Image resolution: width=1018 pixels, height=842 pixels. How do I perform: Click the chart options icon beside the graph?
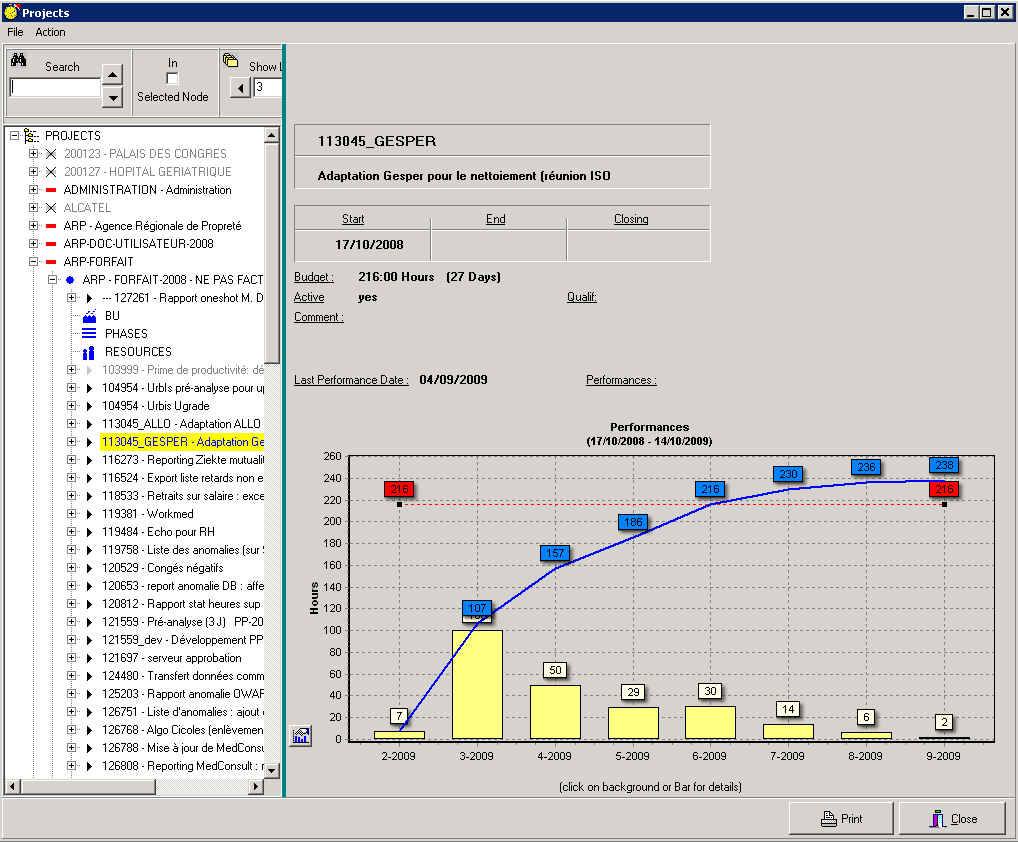301,736
